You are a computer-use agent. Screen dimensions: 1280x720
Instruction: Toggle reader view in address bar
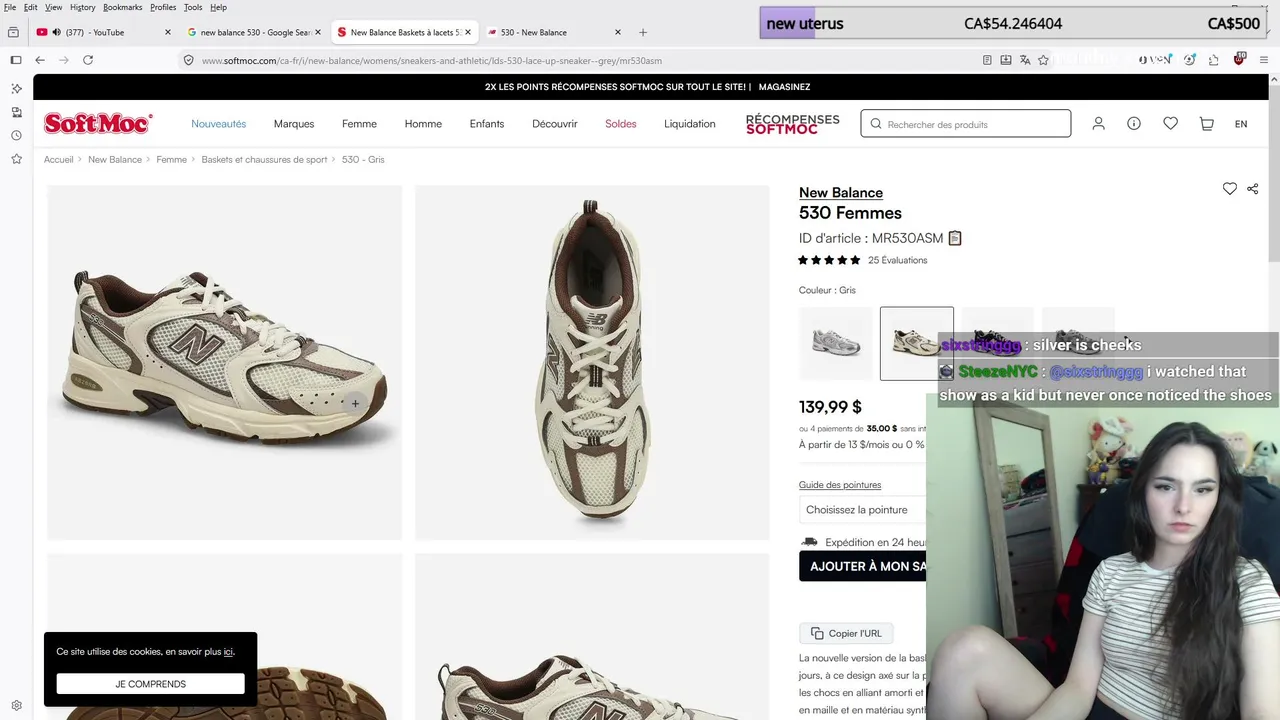[x=987, y=60]
